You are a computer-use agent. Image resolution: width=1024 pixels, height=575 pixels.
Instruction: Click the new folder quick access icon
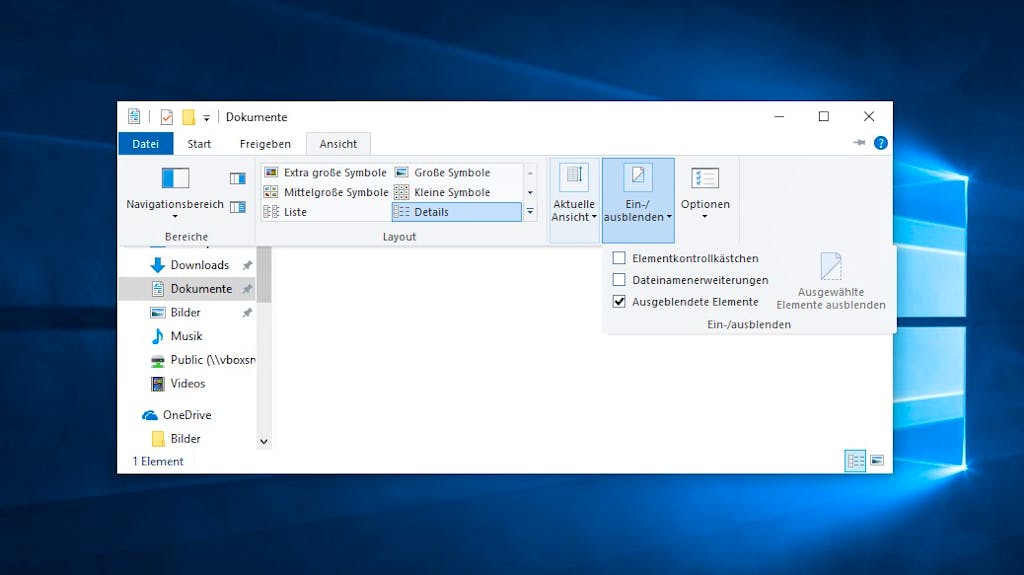coord(189,117)
